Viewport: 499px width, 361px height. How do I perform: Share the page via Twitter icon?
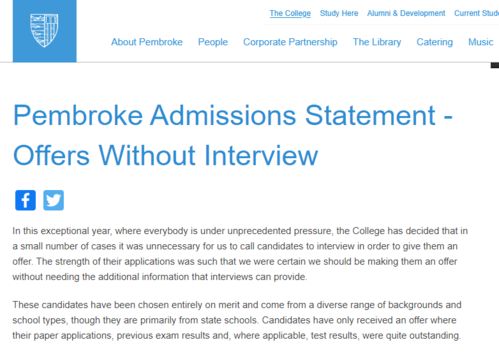point(53,200)
